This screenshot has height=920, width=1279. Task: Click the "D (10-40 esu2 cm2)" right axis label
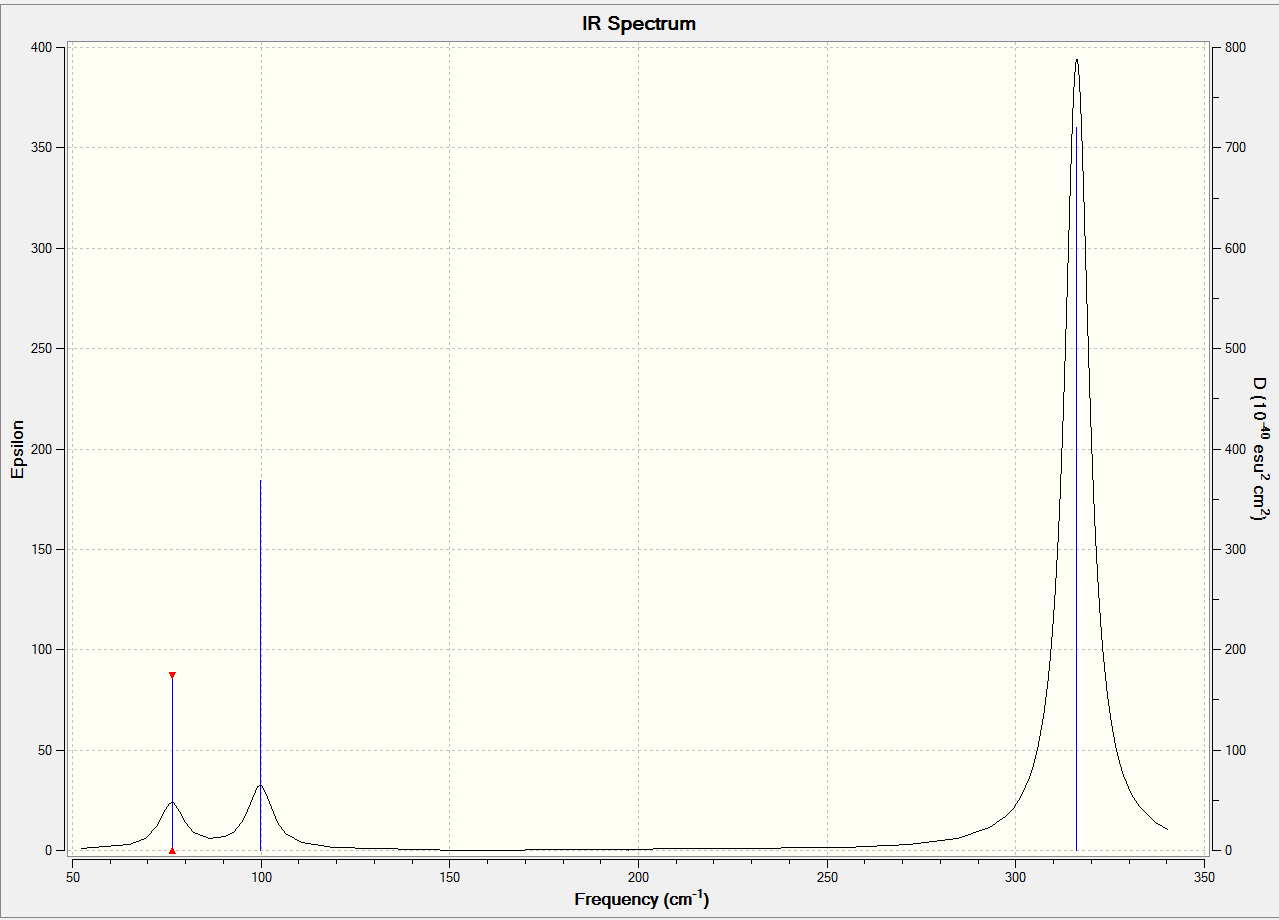1260,449
